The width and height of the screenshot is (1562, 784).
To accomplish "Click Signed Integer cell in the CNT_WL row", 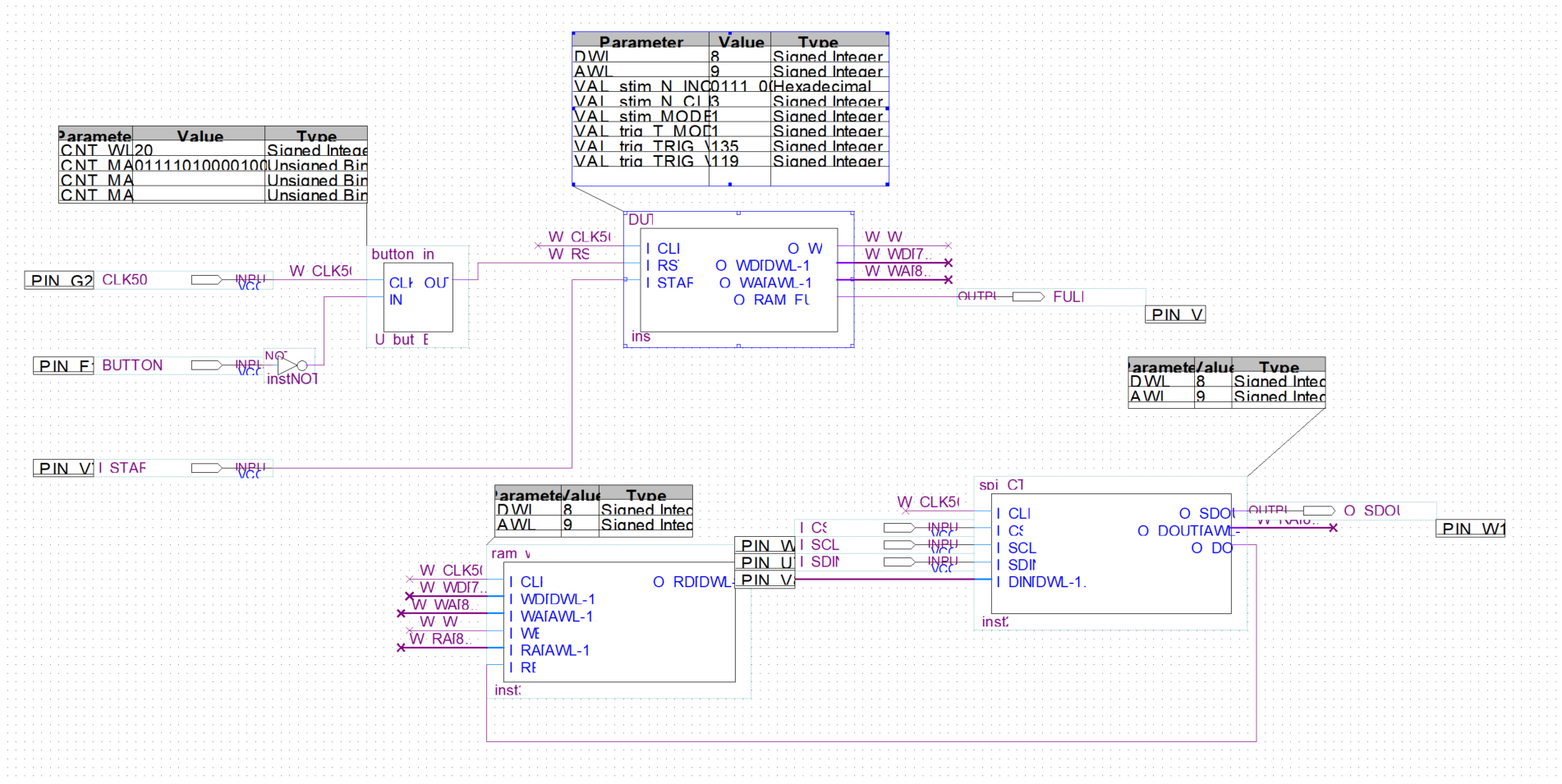I will [316, 150].
